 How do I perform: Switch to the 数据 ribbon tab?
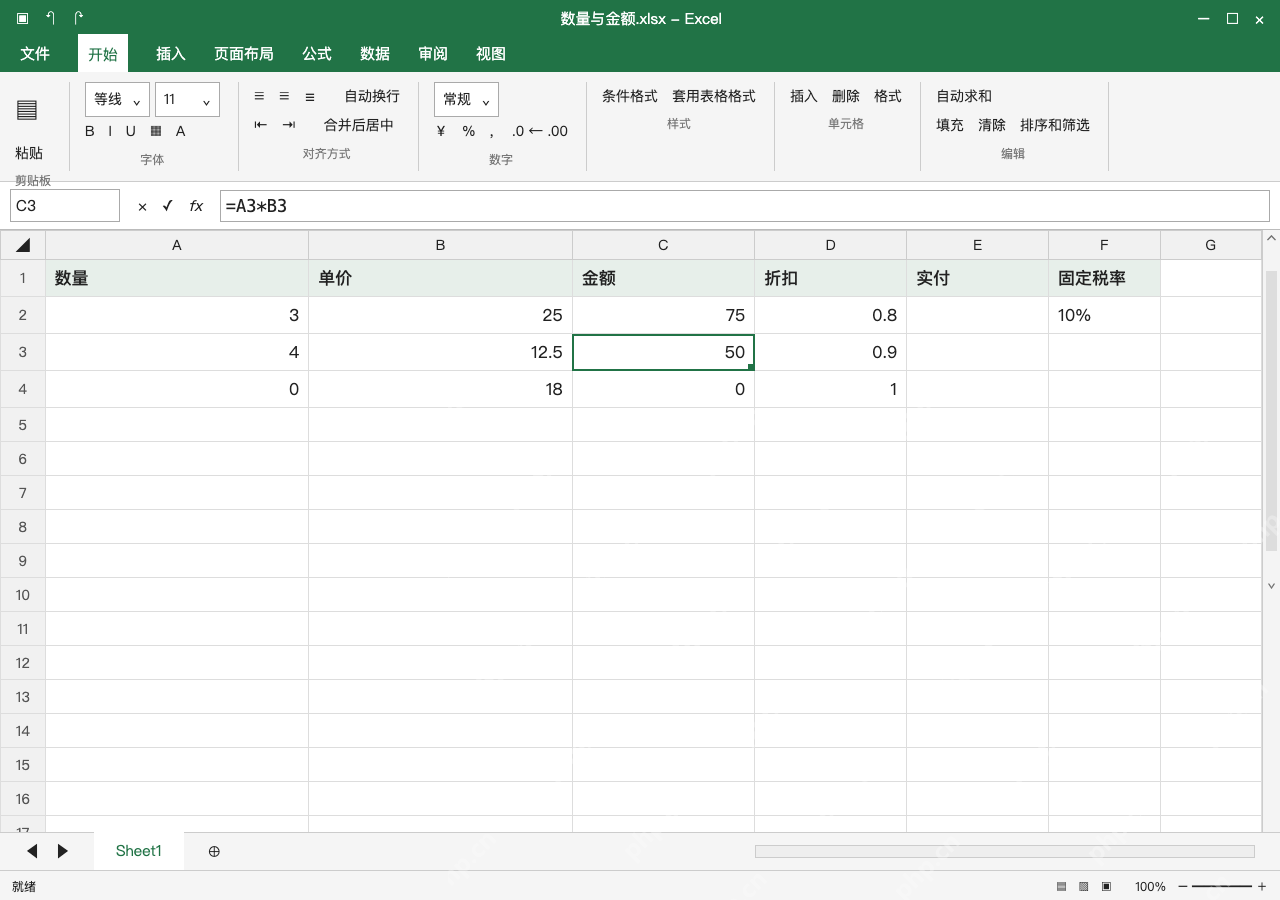pos(375,54)
